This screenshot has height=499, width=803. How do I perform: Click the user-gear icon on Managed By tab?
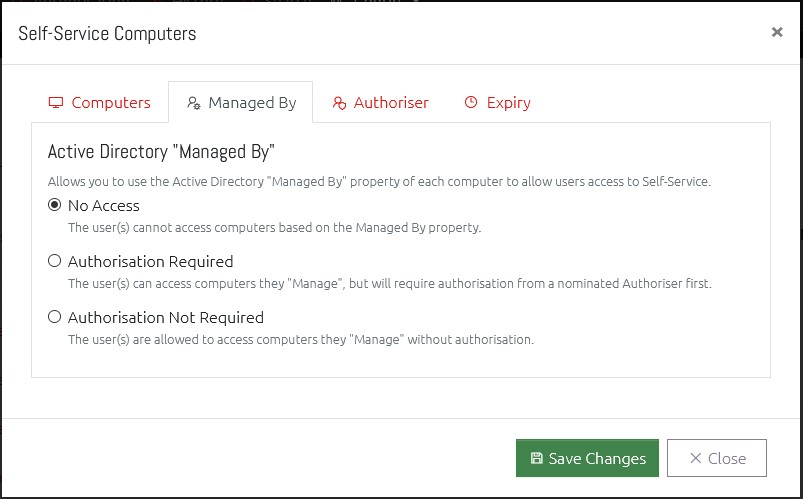pos(194,102)
